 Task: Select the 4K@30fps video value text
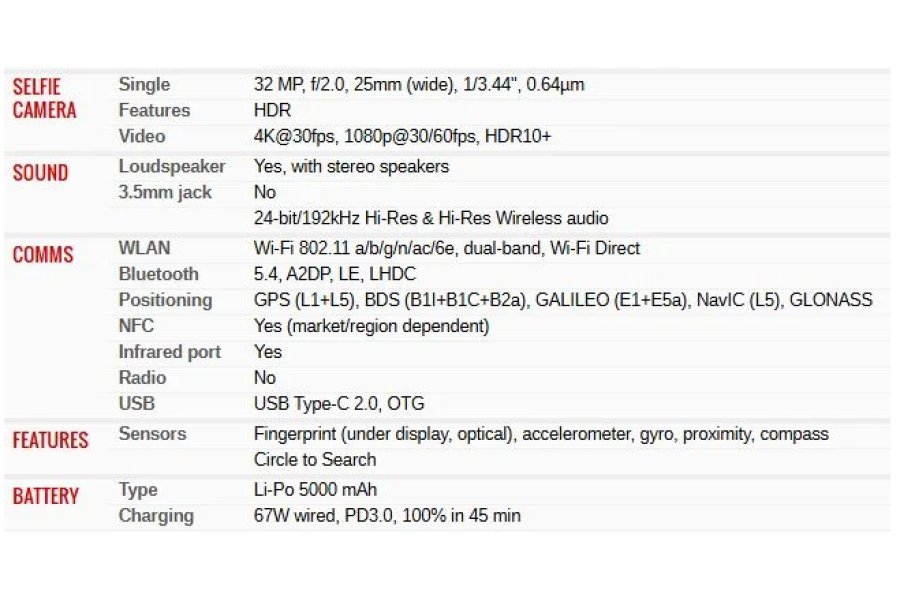click(x=293, y=137)
